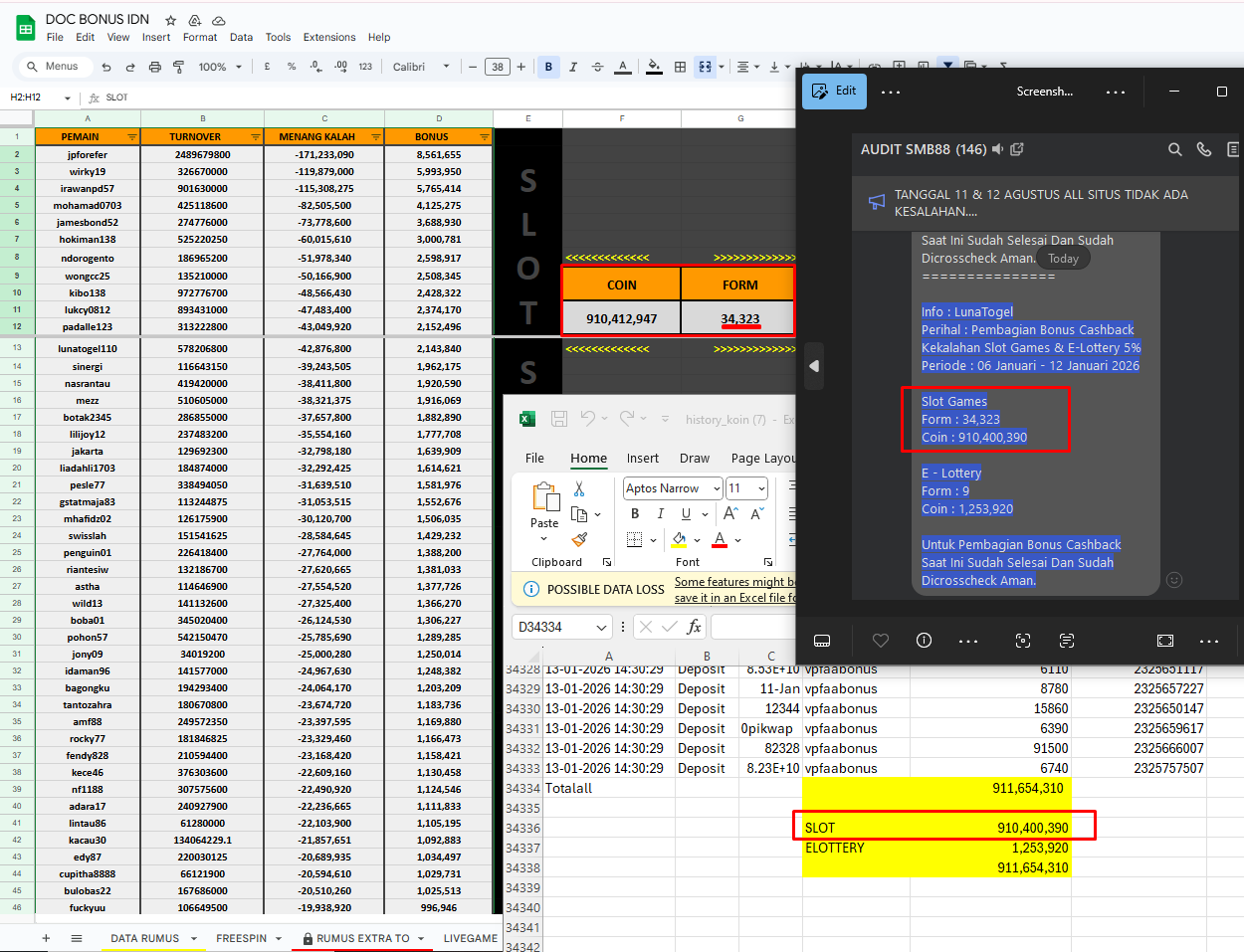Click the Cut scissors icon in Excel

pos(579,489)
